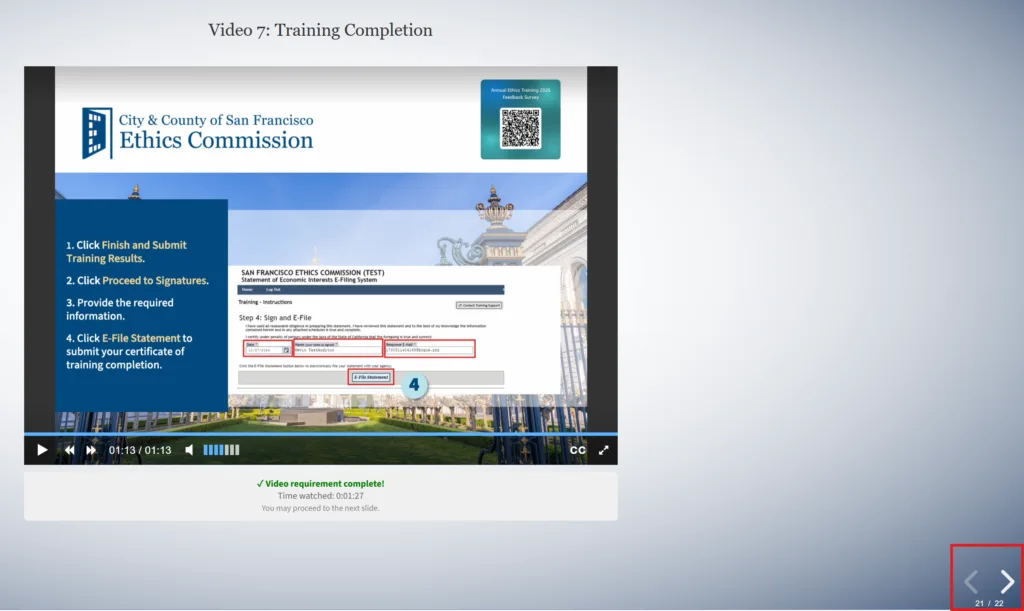Expand the video to fullscreen
Screen dimensions: 1024x611
pos(603,450)
